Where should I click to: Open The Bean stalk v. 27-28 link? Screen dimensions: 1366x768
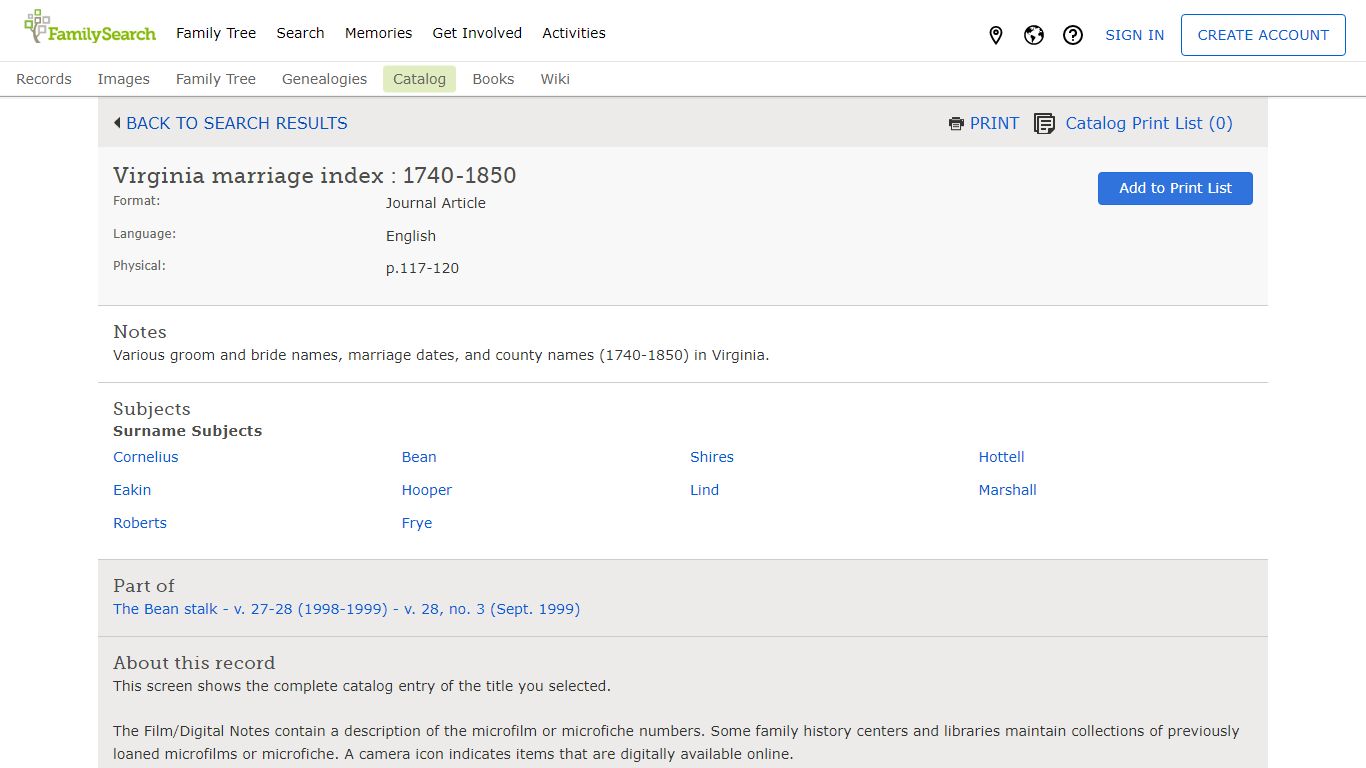(x=346, y=609)
